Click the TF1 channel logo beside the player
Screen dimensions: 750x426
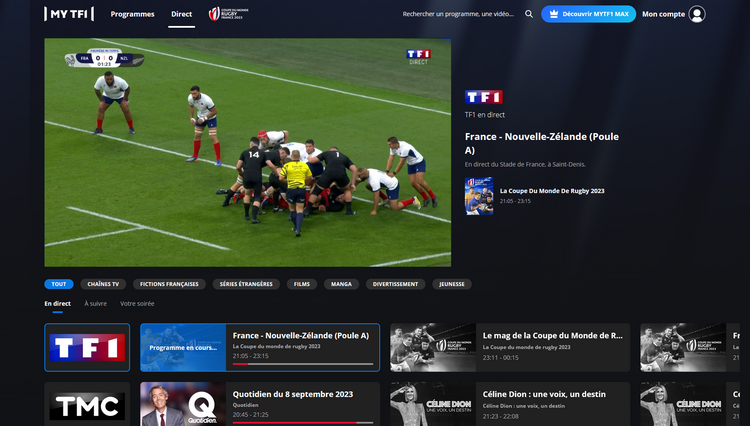point(484,97)
